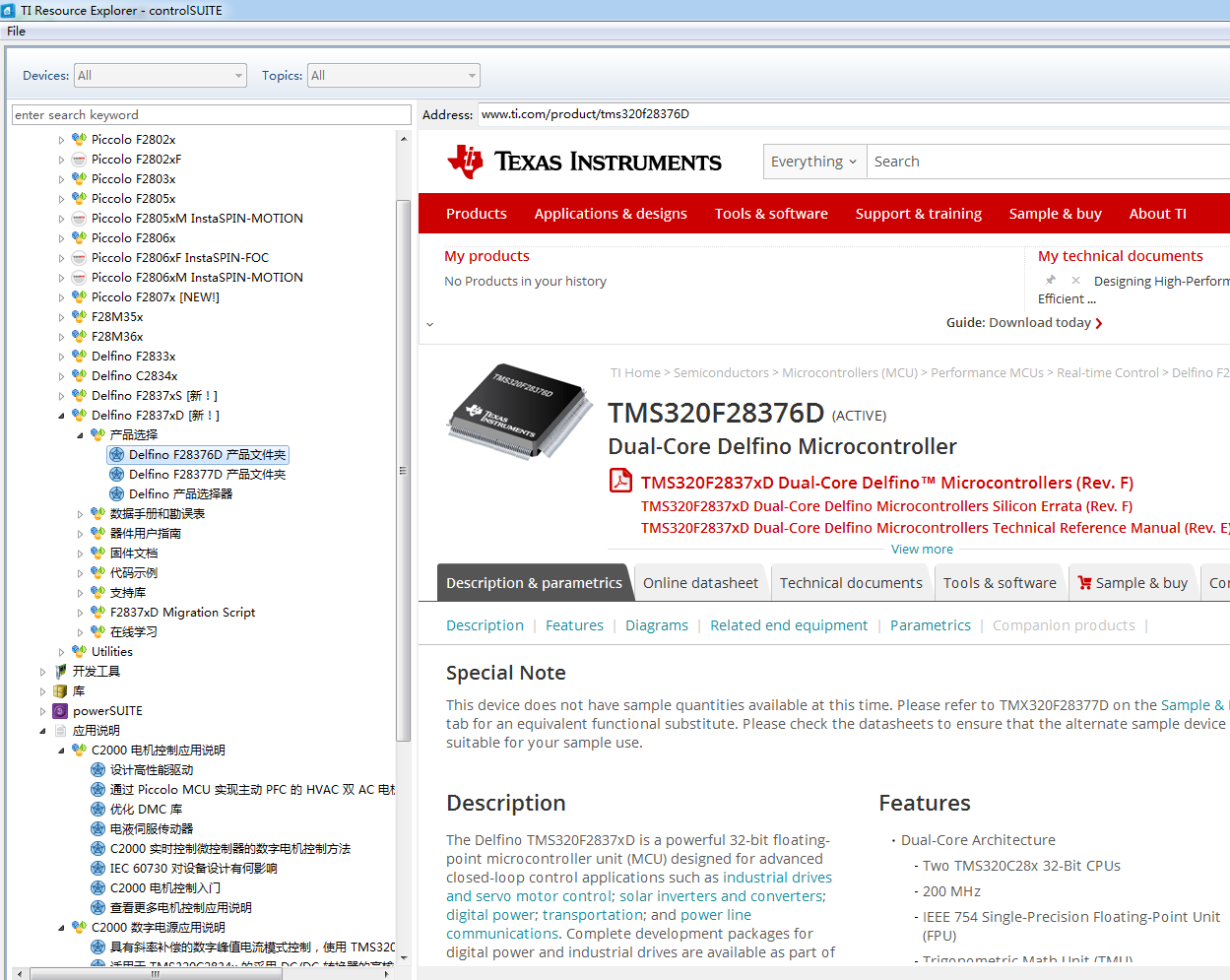Click the shopping cart icon on Sample & buy tab

point(1084,583)
